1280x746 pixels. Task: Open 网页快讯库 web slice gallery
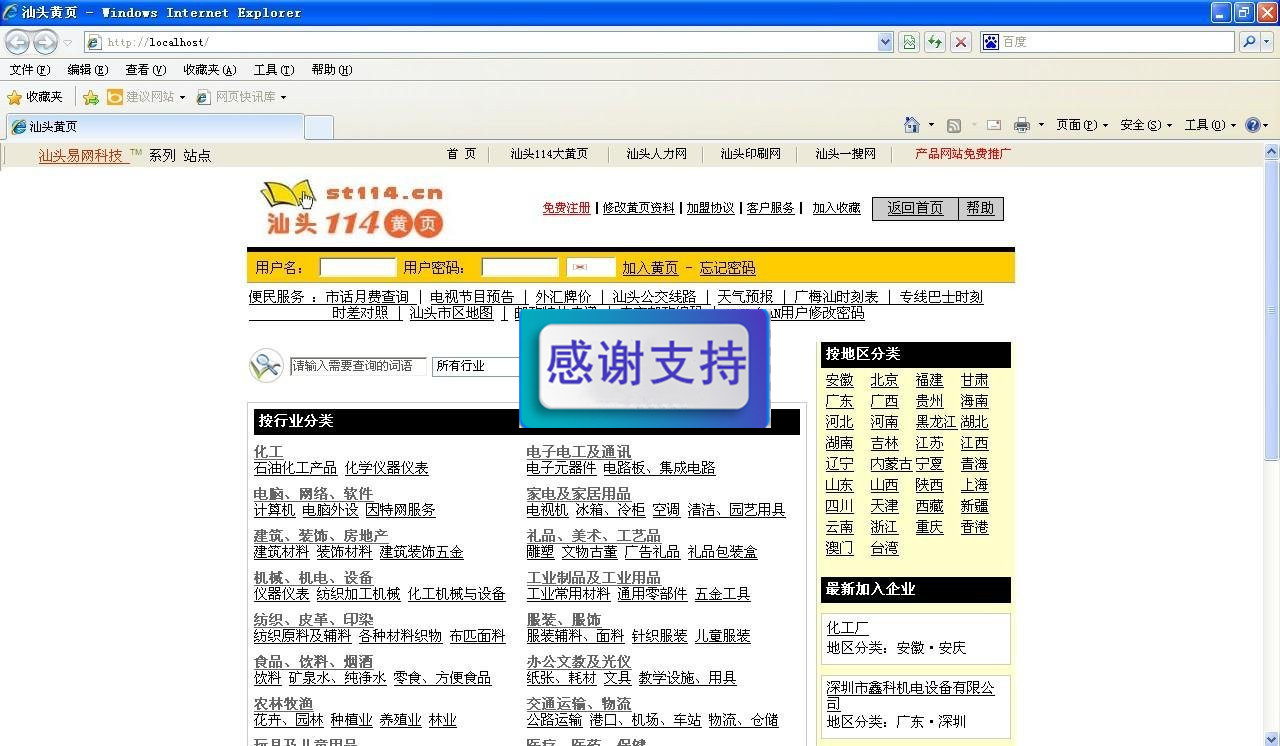click(241, 97)
